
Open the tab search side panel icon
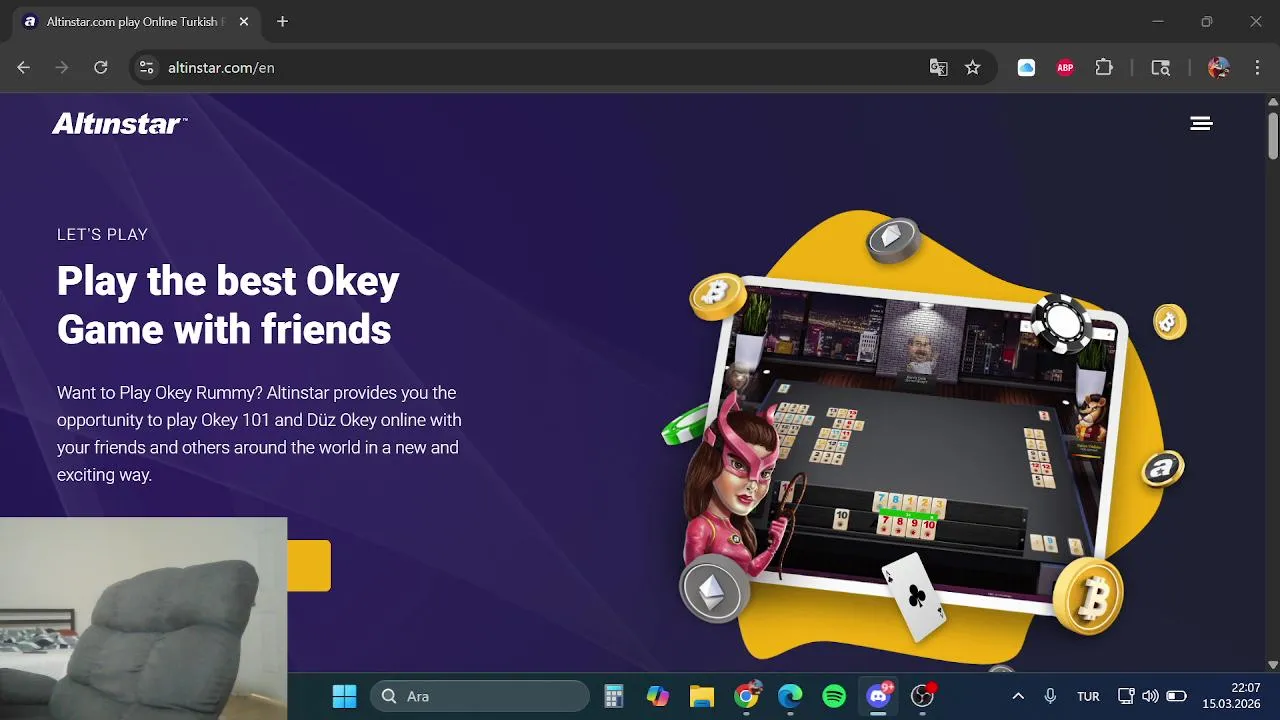click(x=1160, y=67)
